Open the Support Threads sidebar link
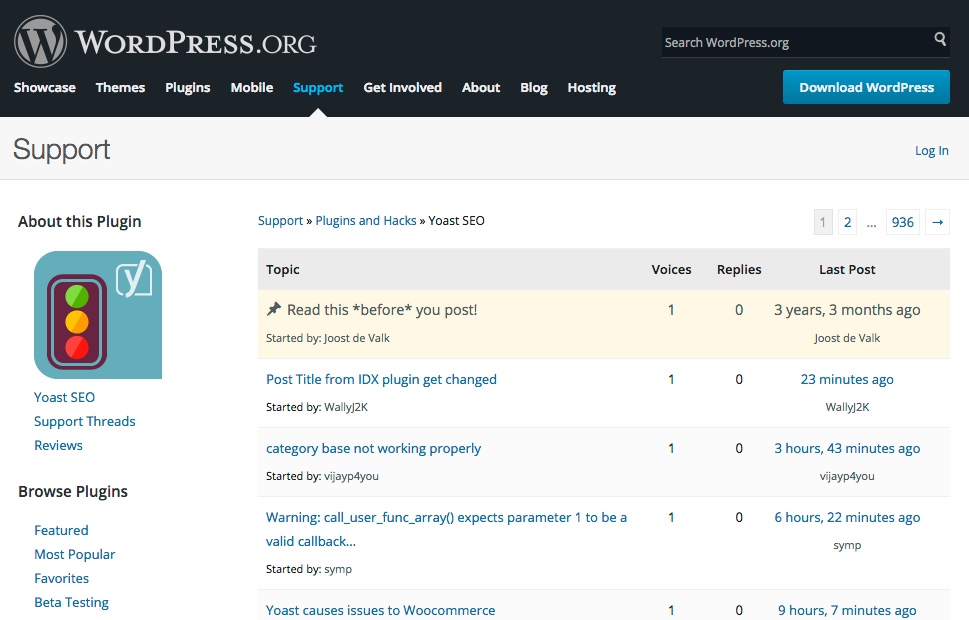 point(84,422)
